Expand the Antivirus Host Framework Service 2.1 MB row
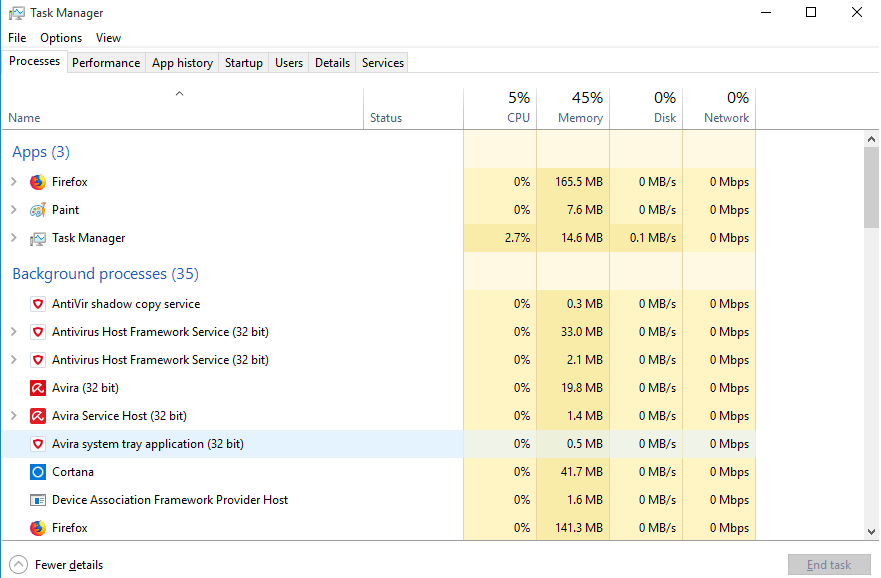The height and width of the screenshot is (578, 881). [x=14, y=359]
